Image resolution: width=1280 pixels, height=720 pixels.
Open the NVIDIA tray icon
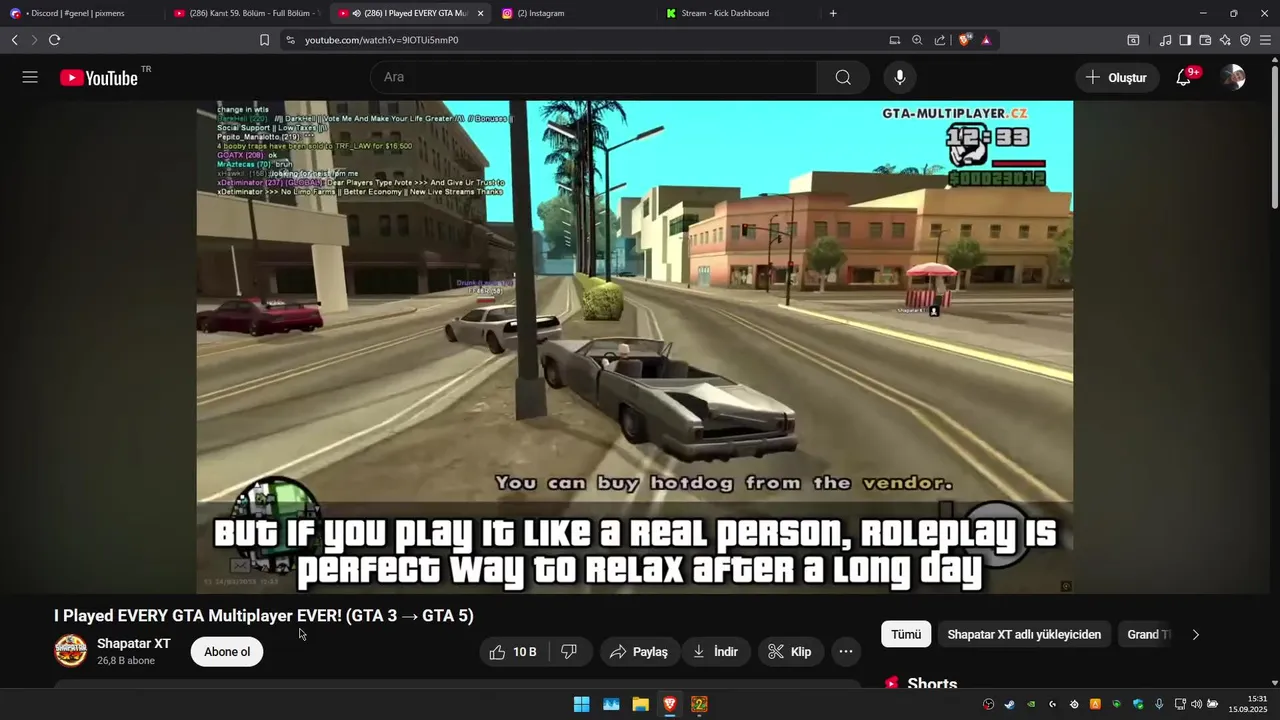[x=1031, y=704]
